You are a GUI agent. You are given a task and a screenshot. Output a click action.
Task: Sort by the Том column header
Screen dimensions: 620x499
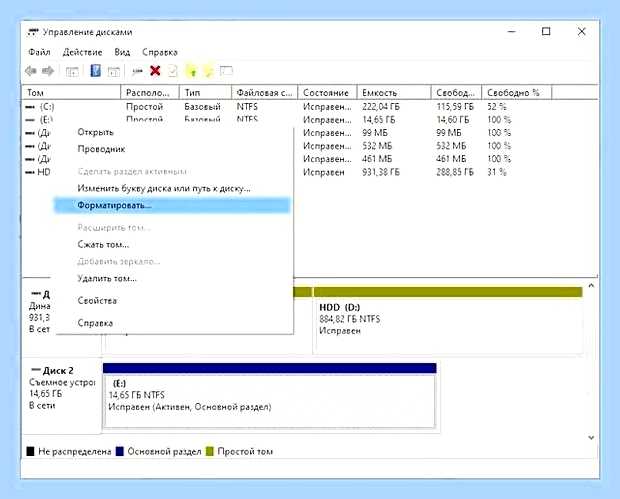click(71, 93)
